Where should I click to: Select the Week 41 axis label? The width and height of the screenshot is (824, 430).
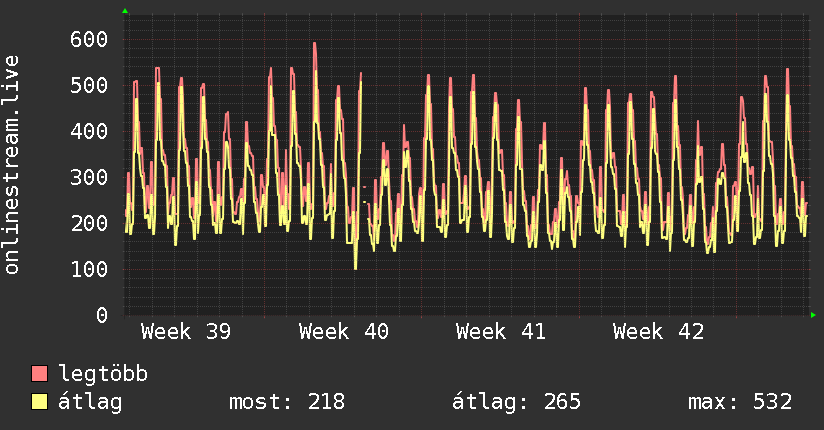[x=501, y=331]
